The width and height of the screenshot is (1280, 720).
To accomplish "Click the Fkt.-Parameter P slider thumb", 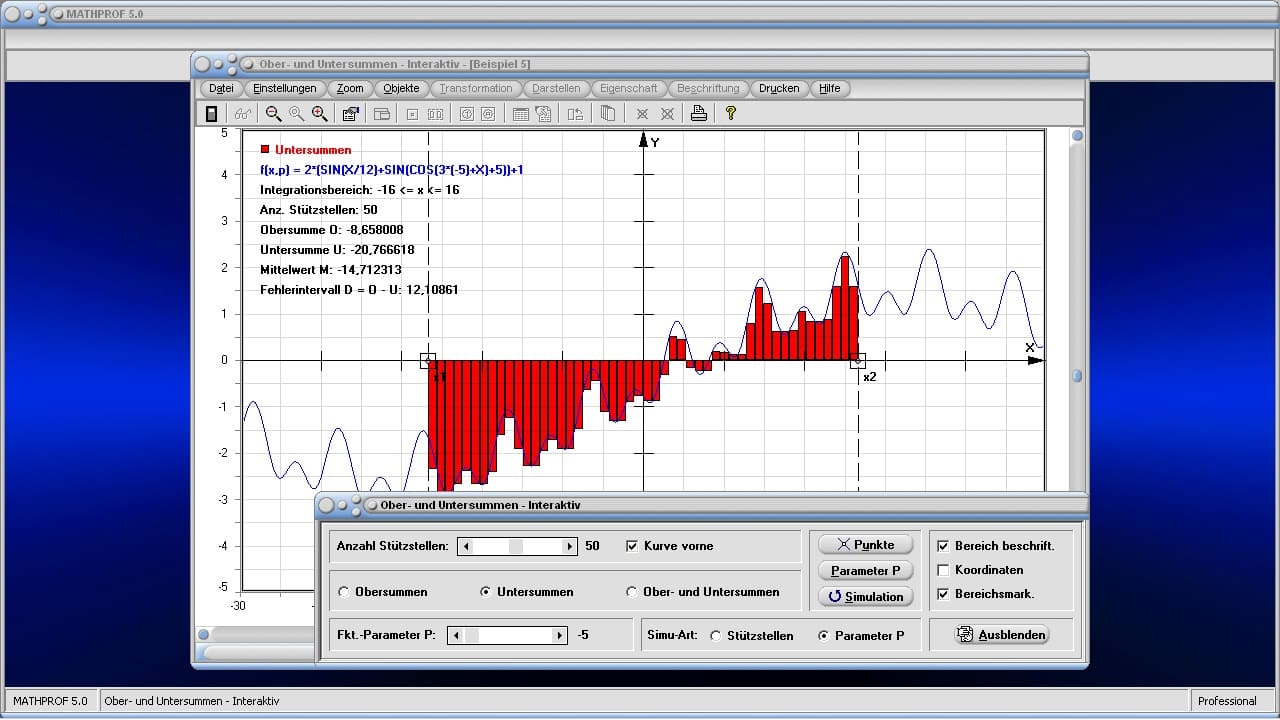I will (x=472, y=635).
